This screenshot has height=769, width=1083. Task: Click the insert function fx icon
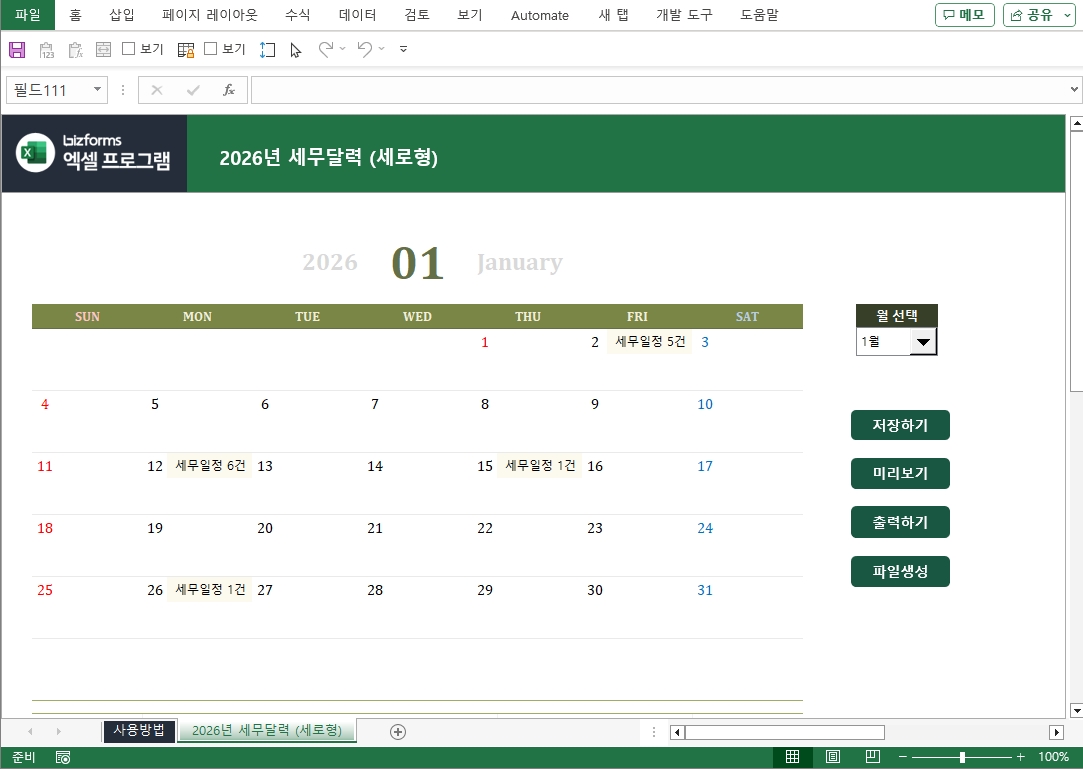(x=228, y=90)
